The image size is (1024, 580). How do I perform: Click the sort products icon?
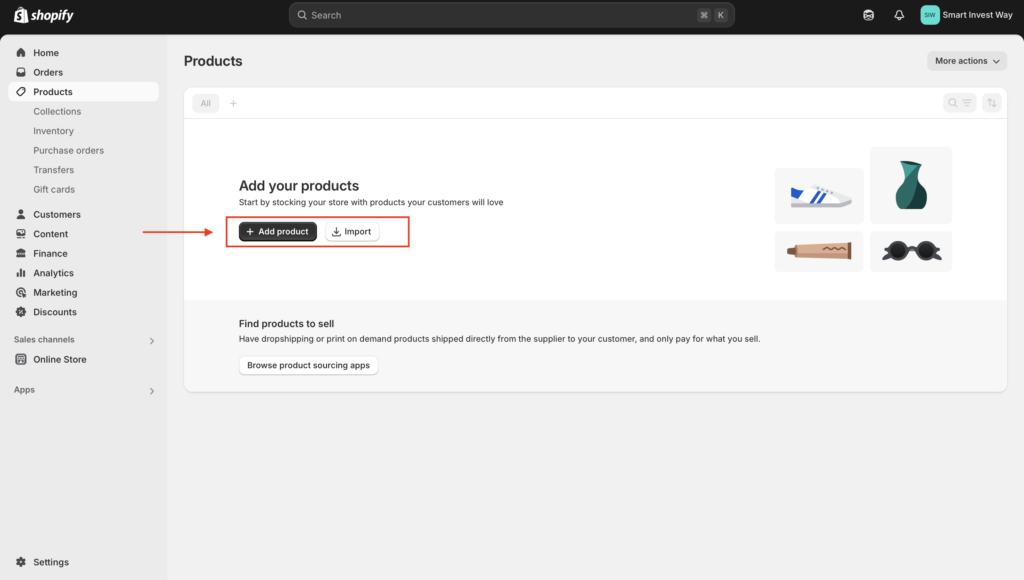pos(991,103)
